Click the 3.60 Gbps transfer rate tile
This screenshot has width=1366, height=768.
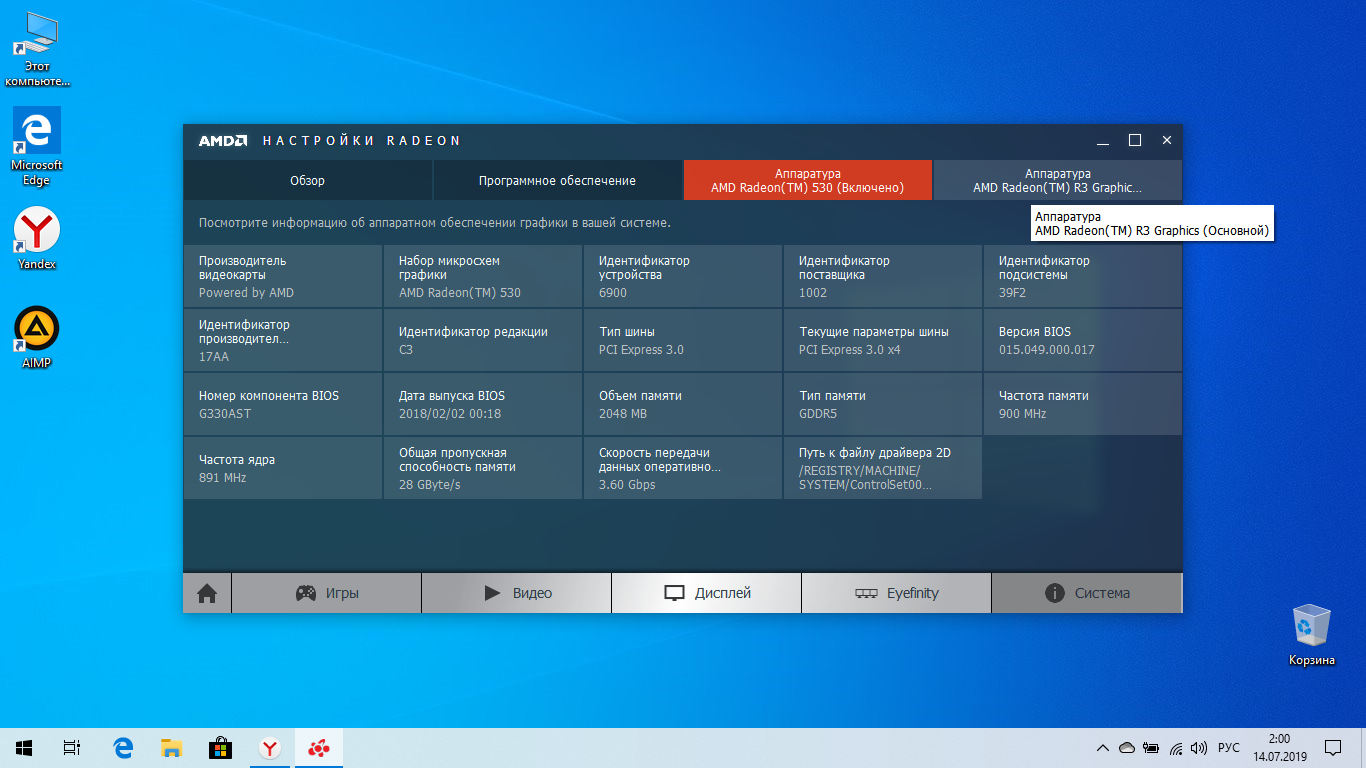click(683, 468)
